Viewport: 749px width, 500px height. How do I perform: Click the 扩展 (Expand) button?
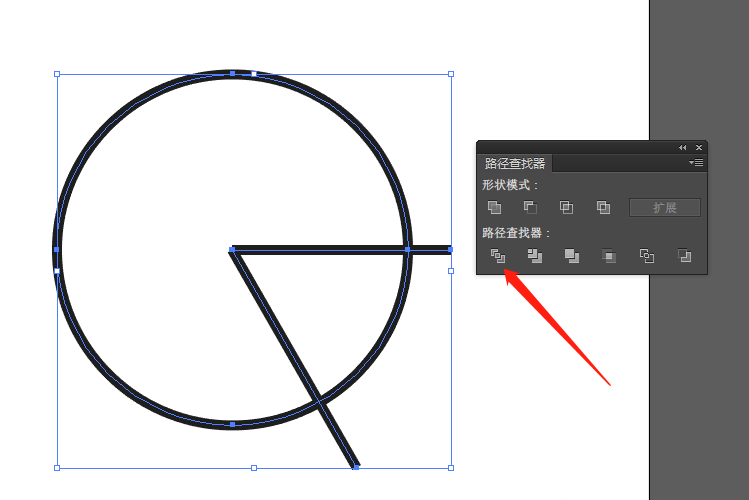(x=665, y=208)
